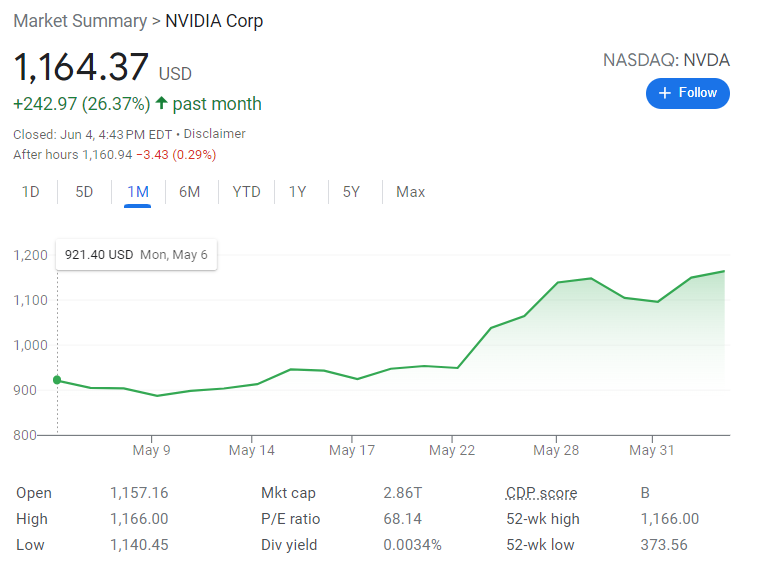Click the green data point marker on chart
Viewport: 763px width, 564px height.
click(57, 380)
